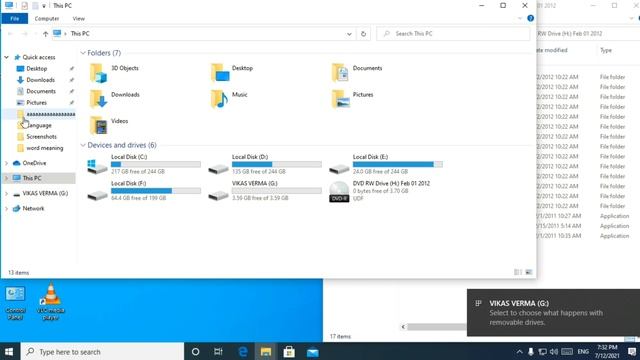This screenshot has width=640, height=360.
Task: Open the Documents folder in Folders section
Action: coord(357,73)
